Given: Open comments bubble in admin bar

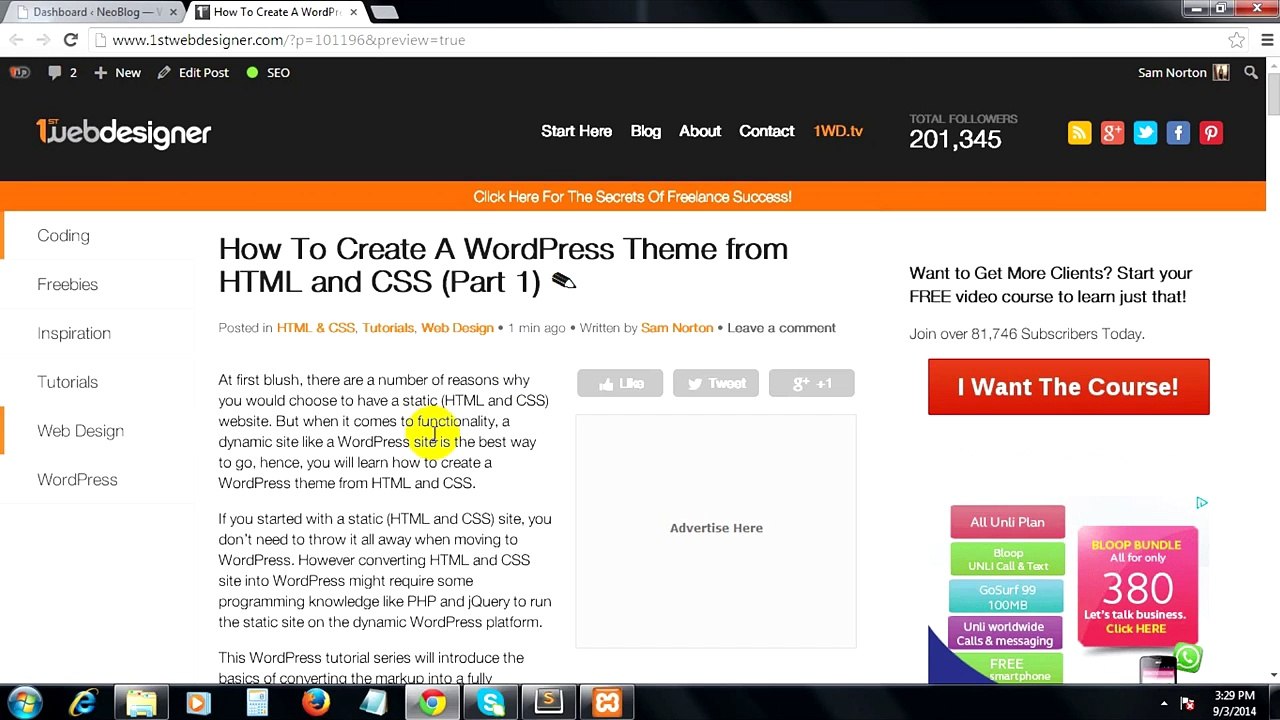Looking at the screenshot, I should (x=62, y=72).
